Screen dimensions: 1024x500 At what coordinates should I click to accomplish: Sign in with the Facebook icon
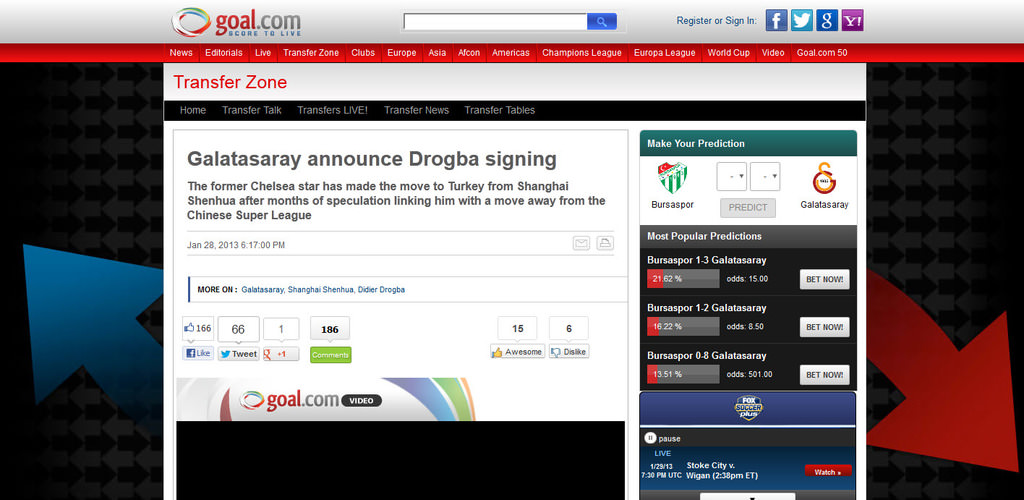pos(776,20)
